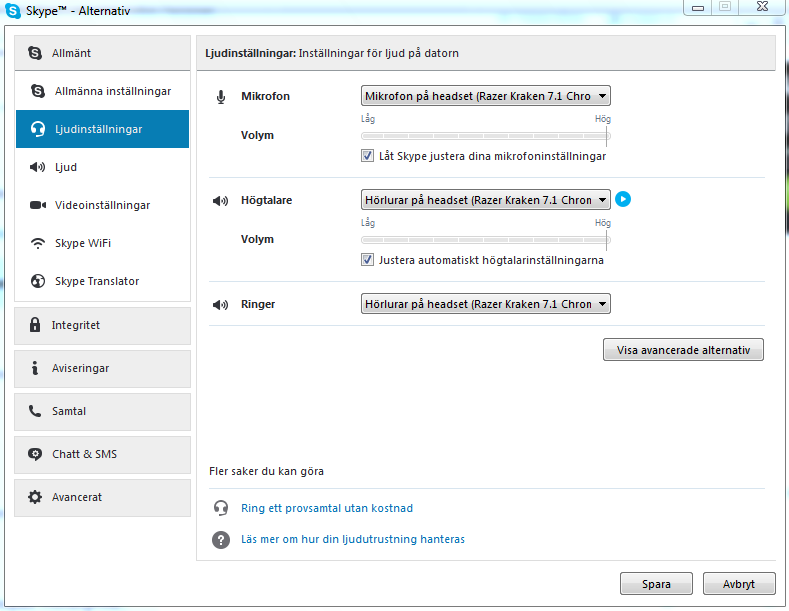This screenshot has height=611, width=789.
Task: Select Ljudinställningar in the sidebar
Action: point(103,129)
